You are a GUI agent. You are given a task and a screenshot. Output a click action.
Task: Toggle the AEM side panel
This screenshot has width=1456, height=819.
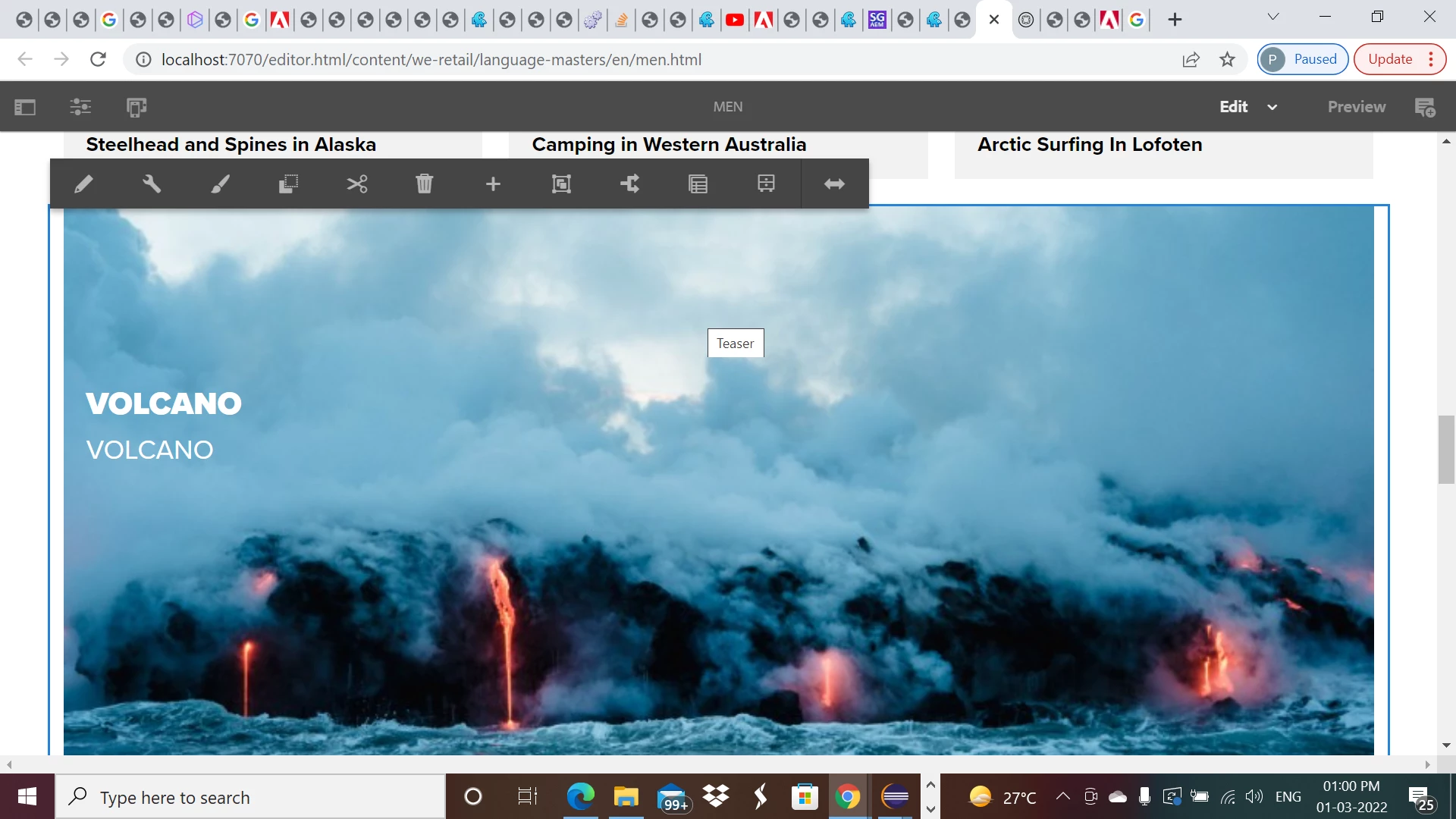(25, 107)
